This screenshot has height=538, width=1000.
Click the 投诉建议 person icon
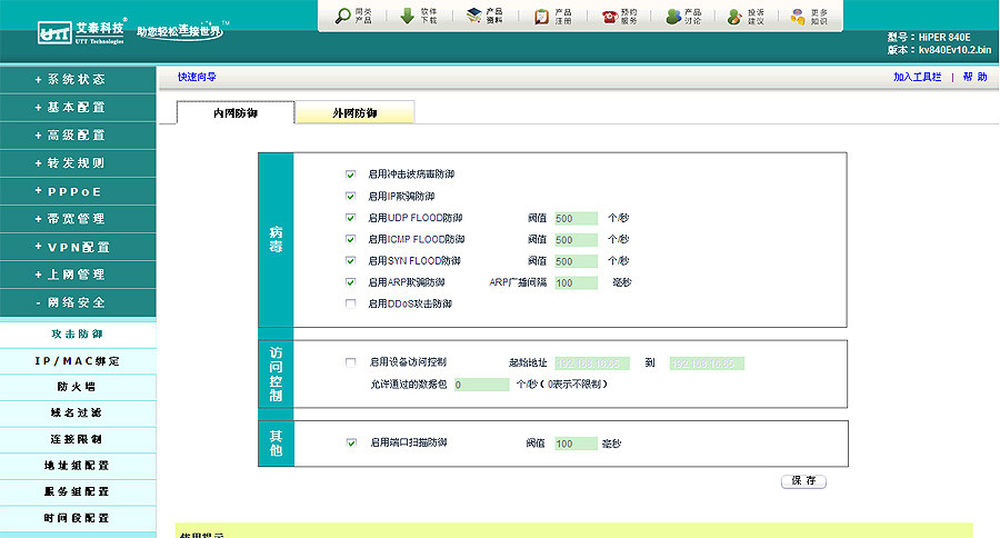tap(735, 16)
